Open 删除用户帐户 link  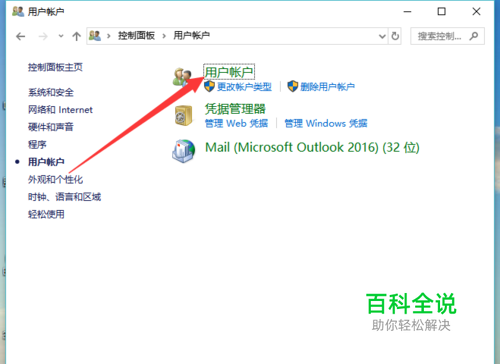(327, 87)
